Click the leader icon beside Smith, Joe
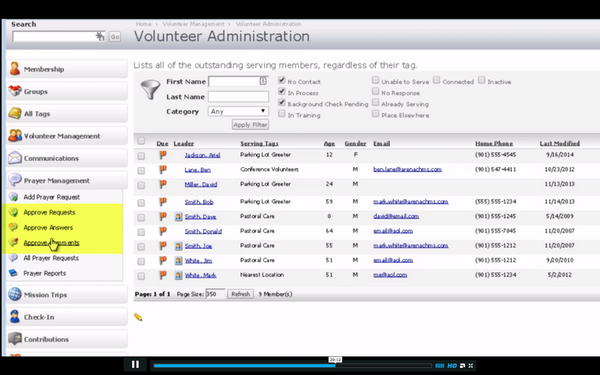600x375 pixels. 178,246
